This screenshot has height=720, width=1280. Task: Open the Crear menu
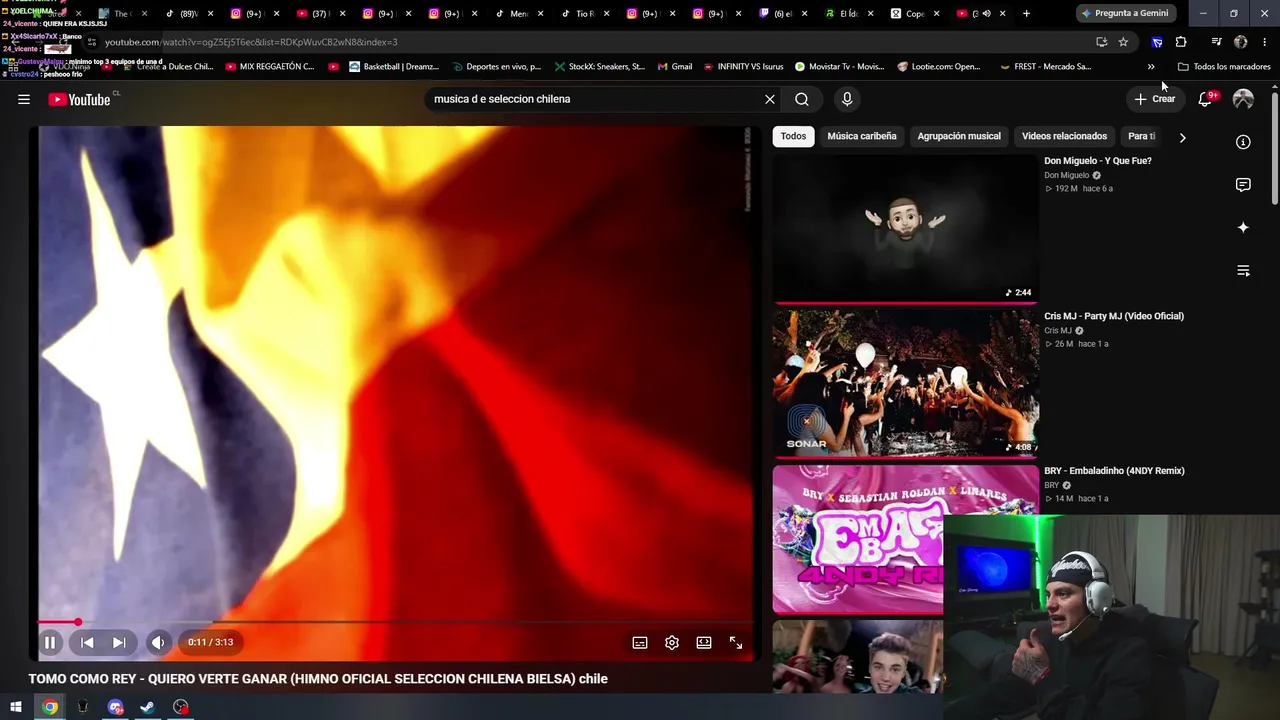click(x=1155, y=99)
